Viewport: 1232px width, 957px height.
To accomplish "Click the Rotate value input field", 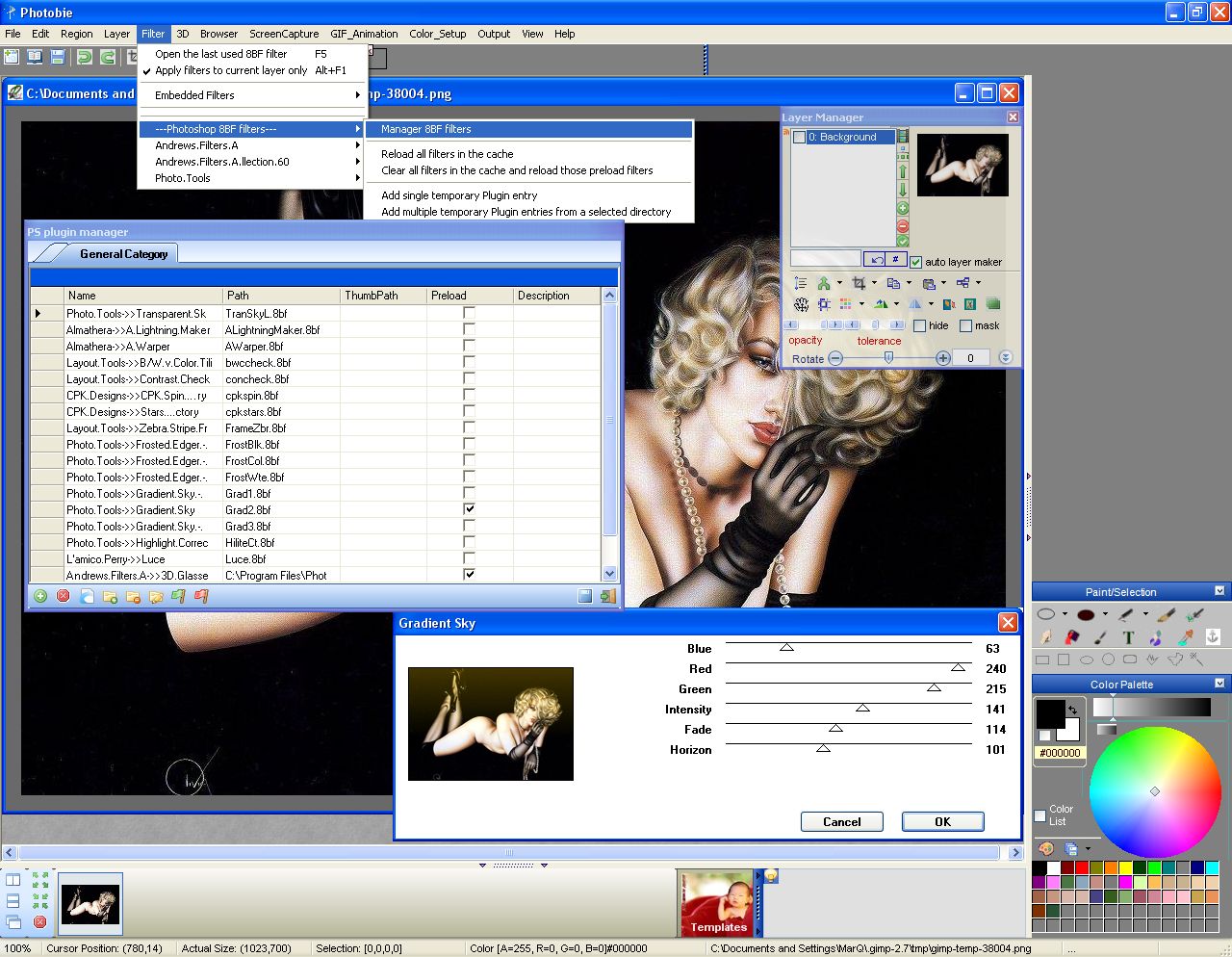I will tap(970, 358).
